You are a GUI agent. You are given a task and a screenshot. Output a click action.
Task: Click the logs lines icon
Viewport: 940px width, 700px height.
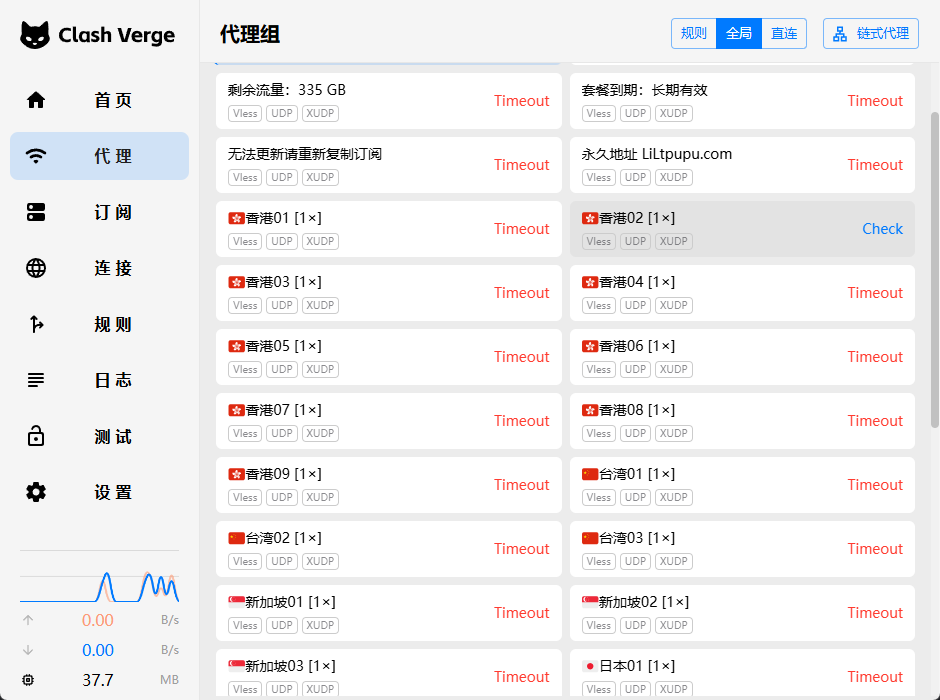click(36, 380)
